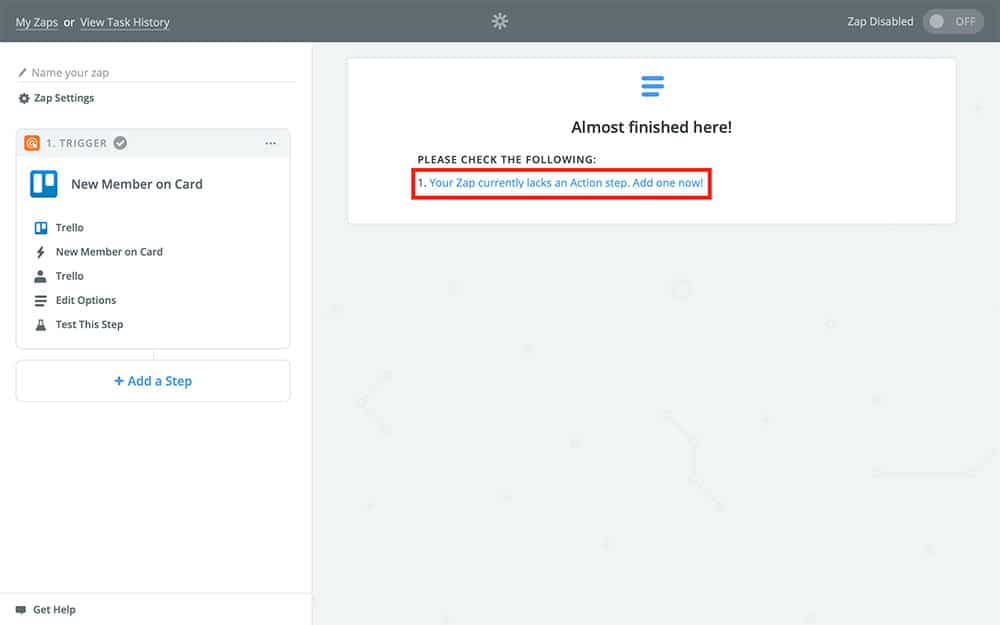Click the person icon for Trello account
1000x625 pixels.
(41, 276)
